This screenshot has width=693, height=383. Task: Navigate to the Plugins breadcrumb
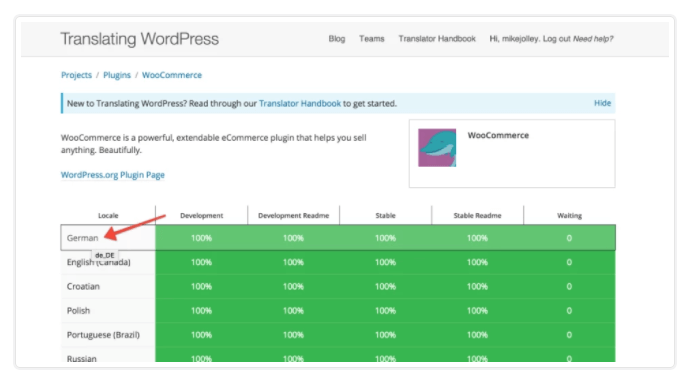click(117, 75)
